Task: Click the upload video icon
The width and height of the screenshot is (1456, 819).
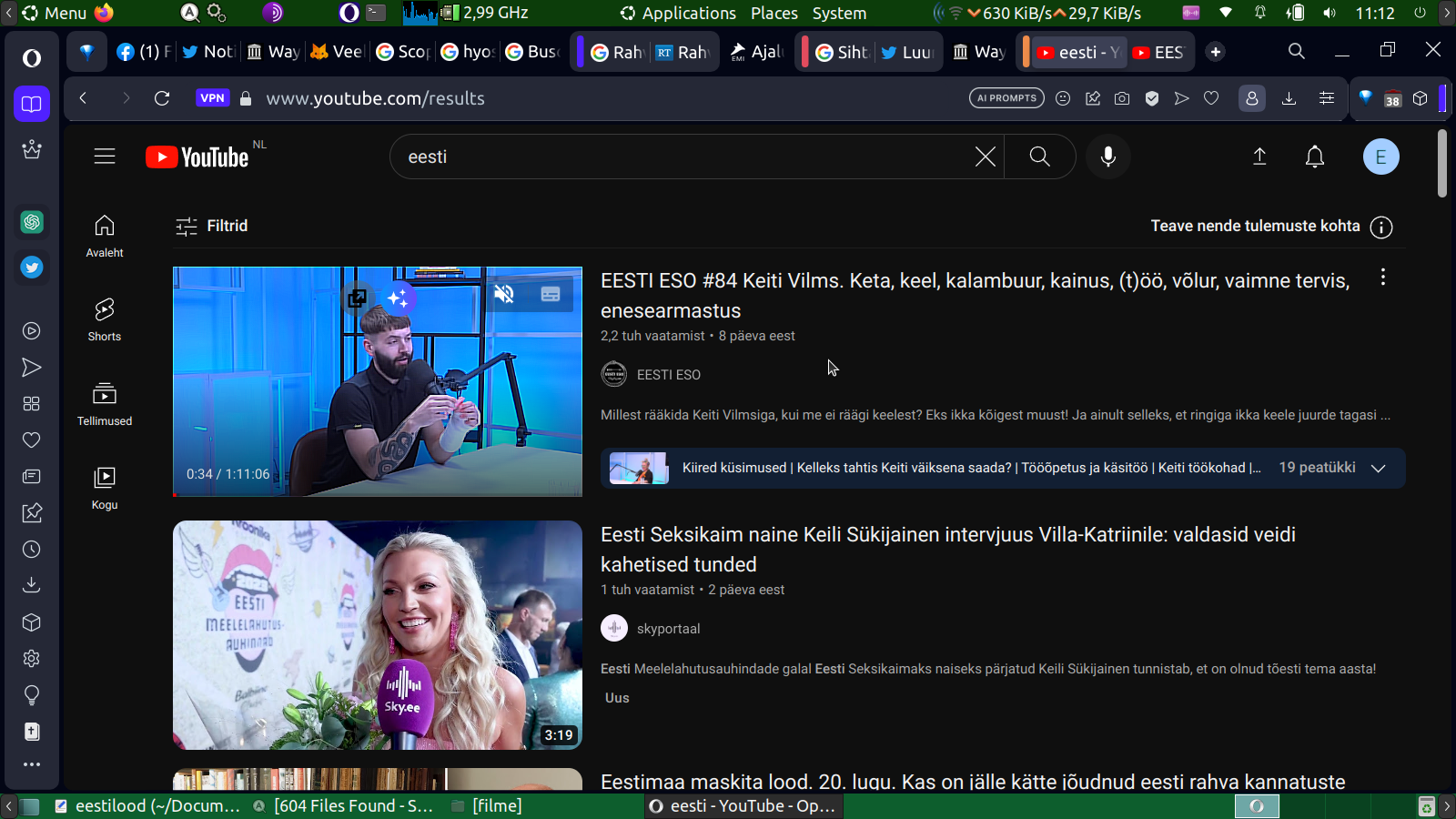Action: tap(1259, 157)
